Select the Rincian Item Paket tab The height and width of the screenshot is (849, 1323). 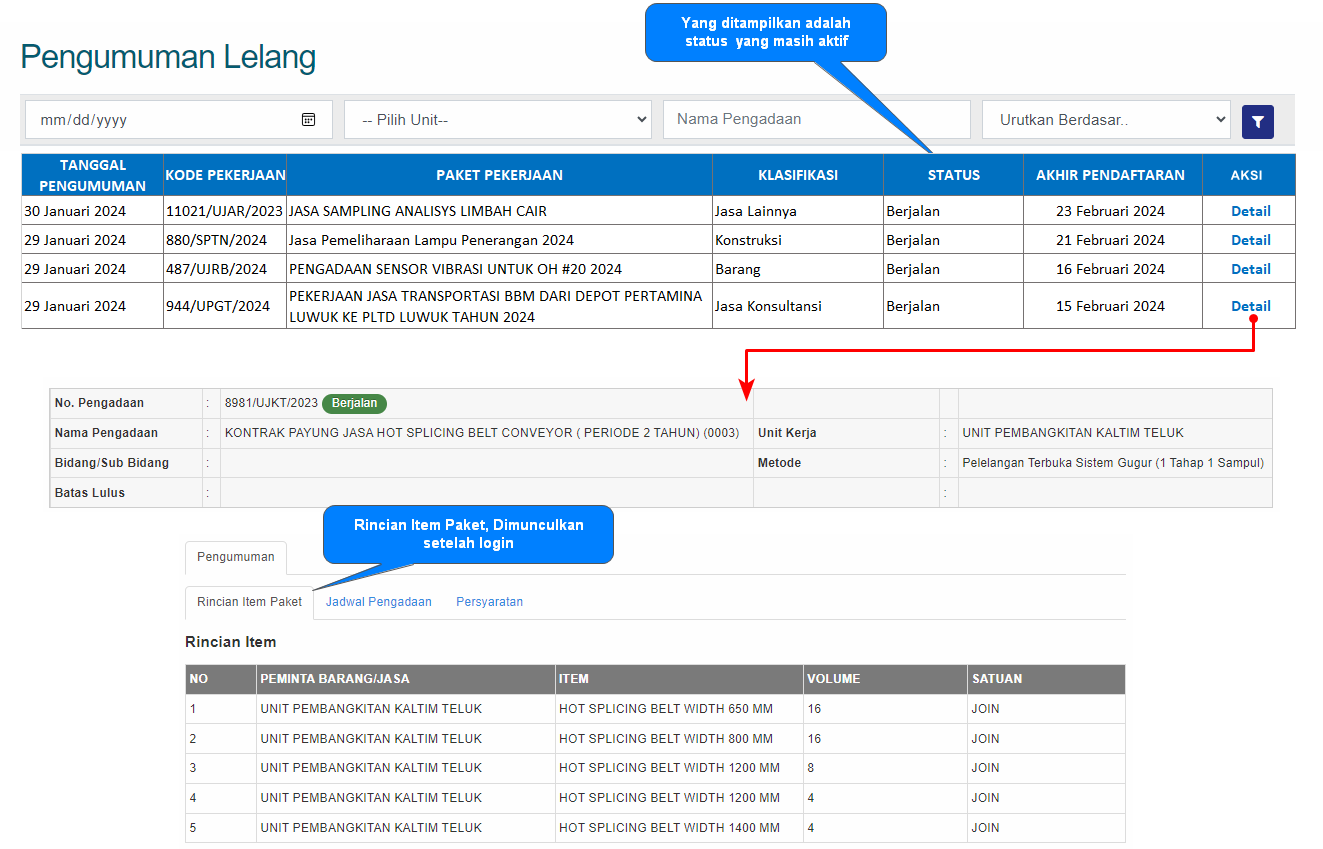click(249, 602)
